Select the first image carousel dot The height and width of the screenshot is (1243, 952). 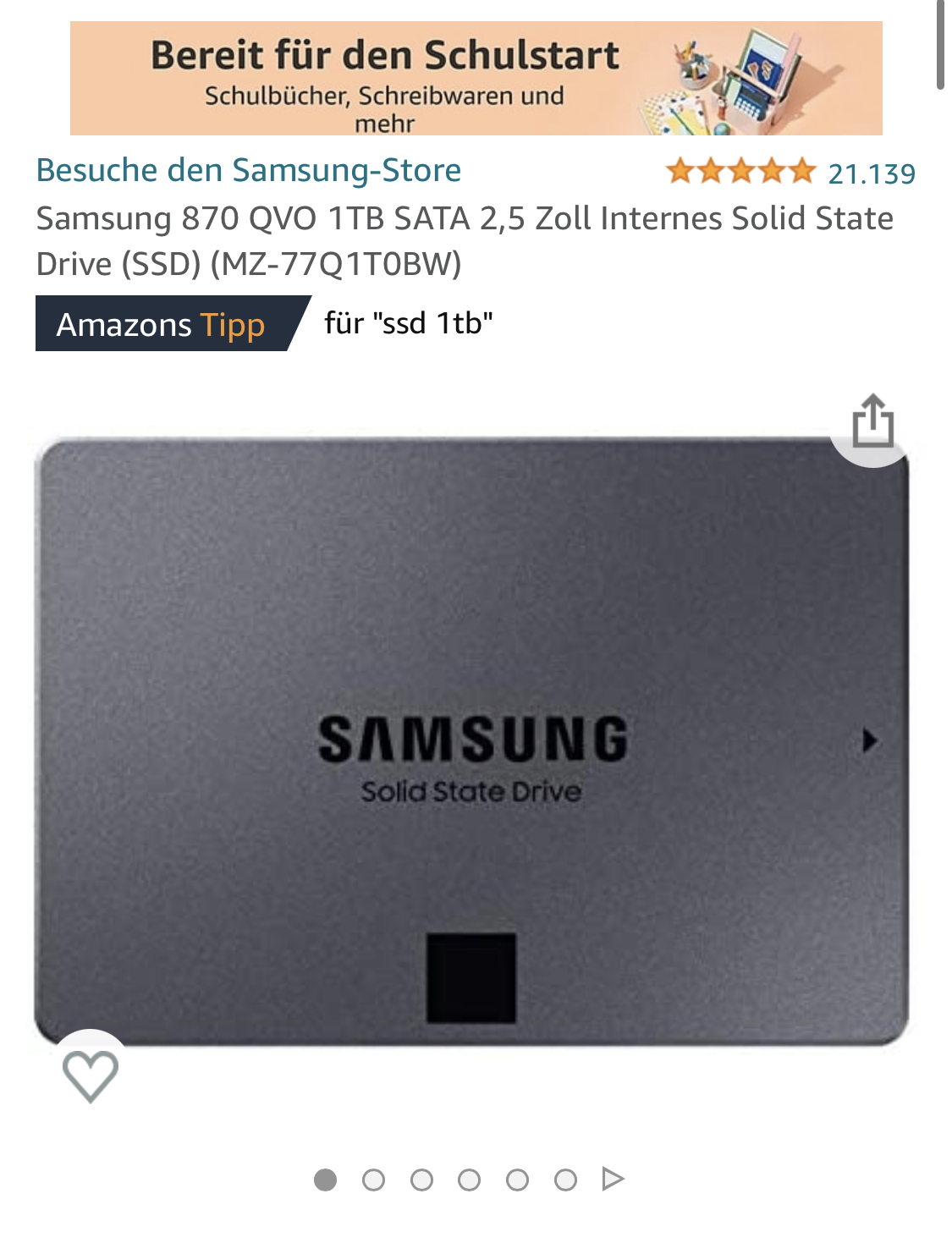pyautogui.click(x=325, y=1180)
